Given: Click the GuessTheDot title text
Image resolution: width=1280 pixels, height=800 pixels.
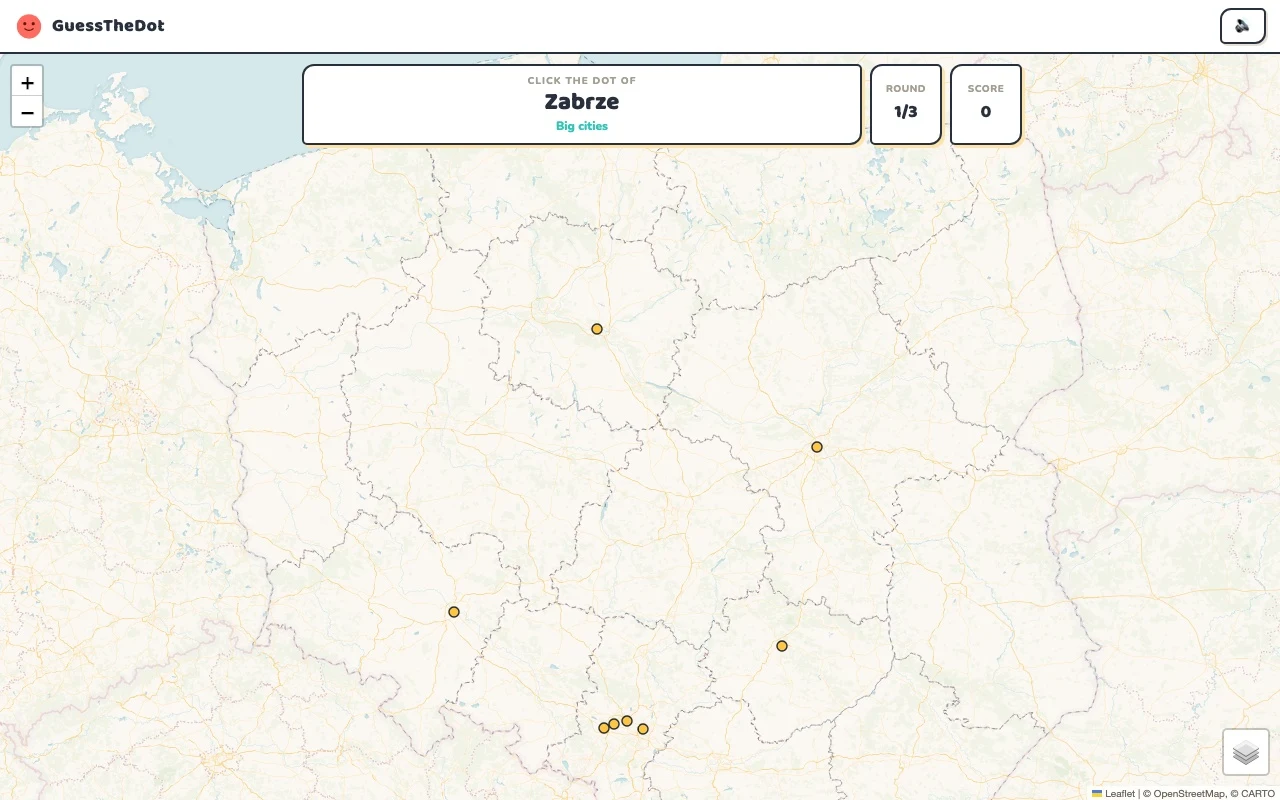Looking at the screenshot, I should 108,26.
